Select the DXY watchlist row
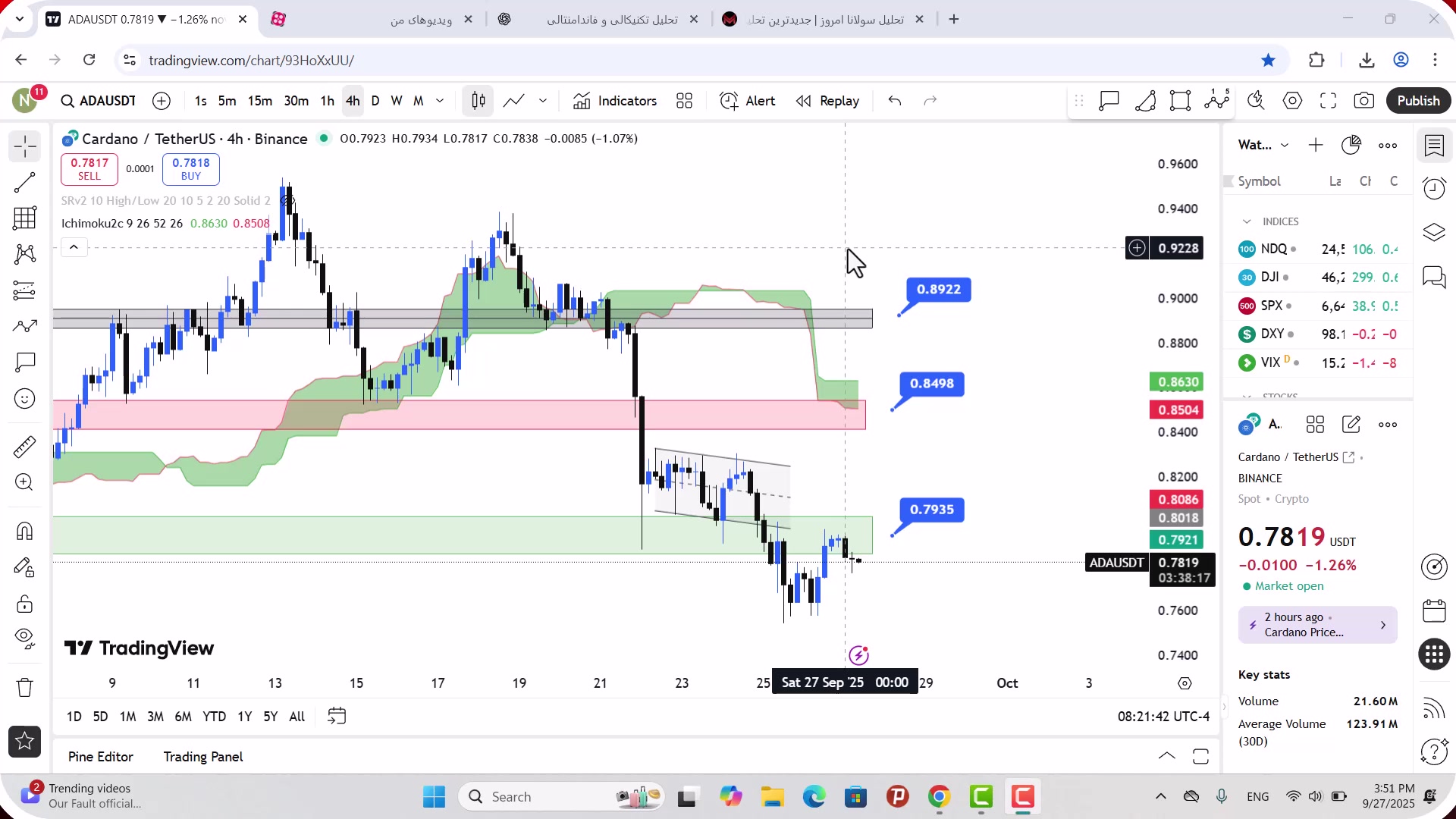1456x819 pixels. [x=1318, y=334]
